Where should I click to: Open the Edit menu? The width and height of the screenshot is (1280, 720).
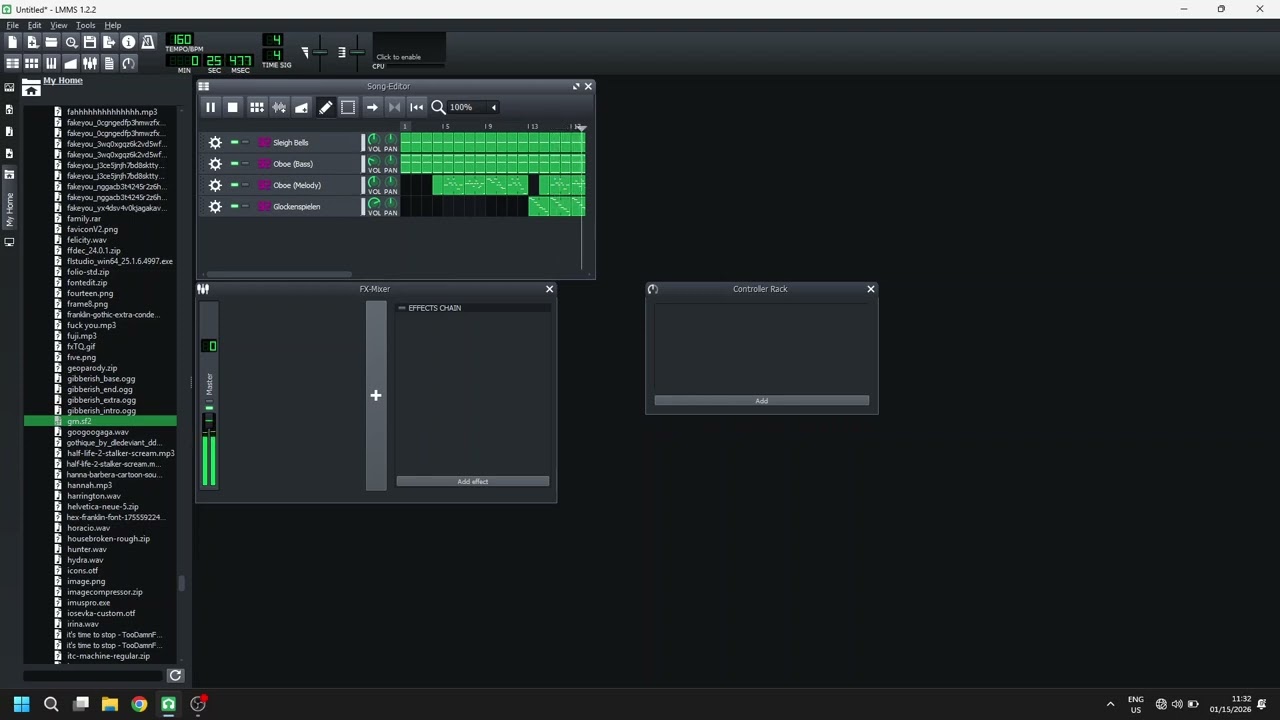(35, 25)
